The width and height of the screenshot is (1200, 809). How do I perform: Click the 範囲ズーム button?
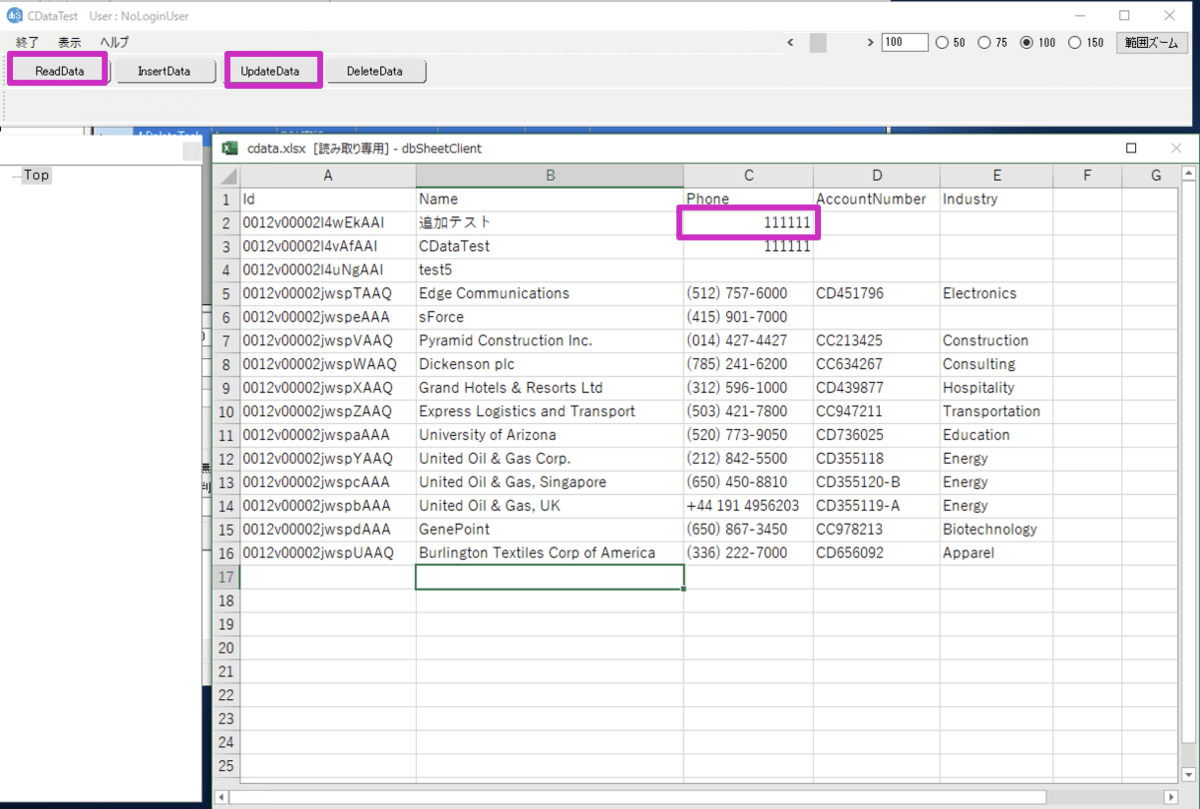(1151, 42)
